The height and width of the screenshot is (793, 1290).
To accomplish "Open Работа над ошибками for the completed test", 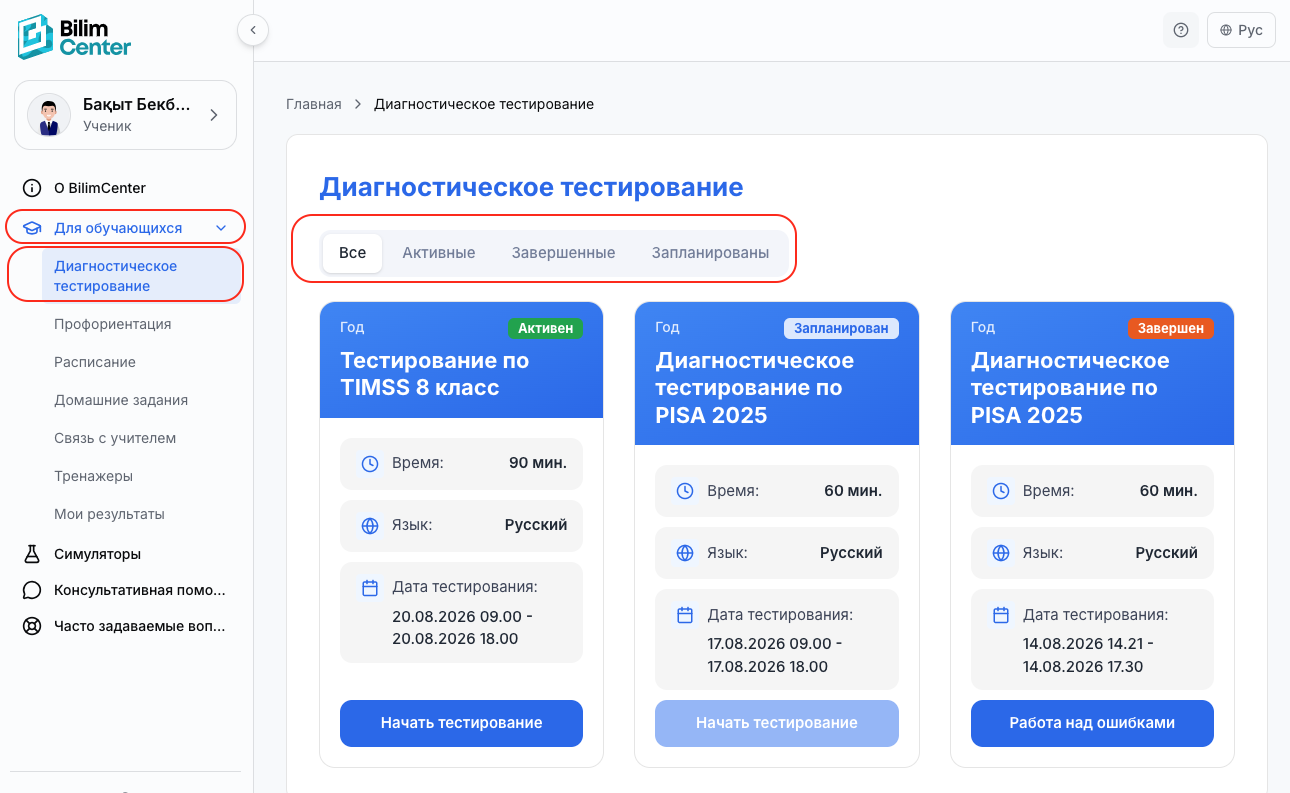I will 1092,723.
